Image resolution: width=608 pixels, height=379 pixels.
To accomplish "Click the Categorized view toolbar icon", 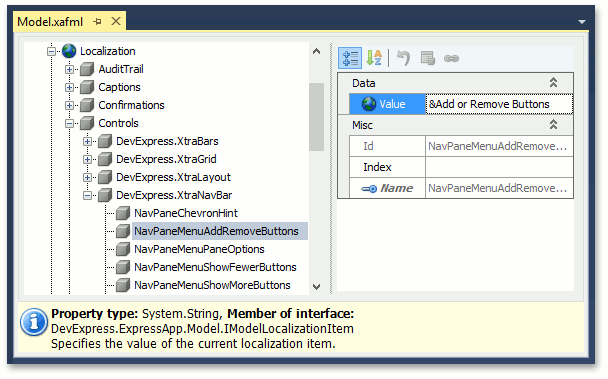I will click(350, 58).
